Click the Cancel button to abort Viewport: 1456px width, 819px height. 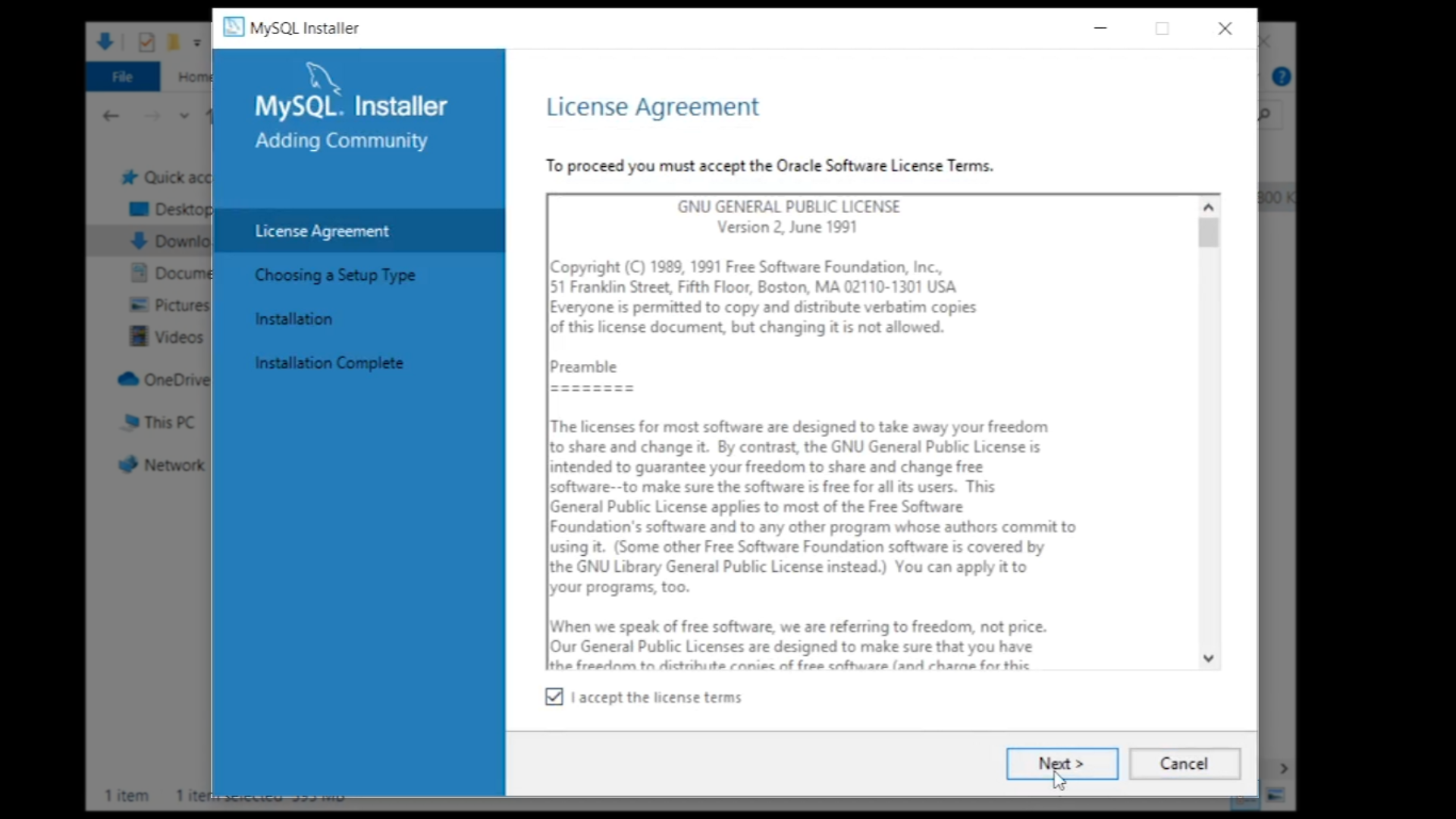pyautogui.click(x=1185, y=763)
